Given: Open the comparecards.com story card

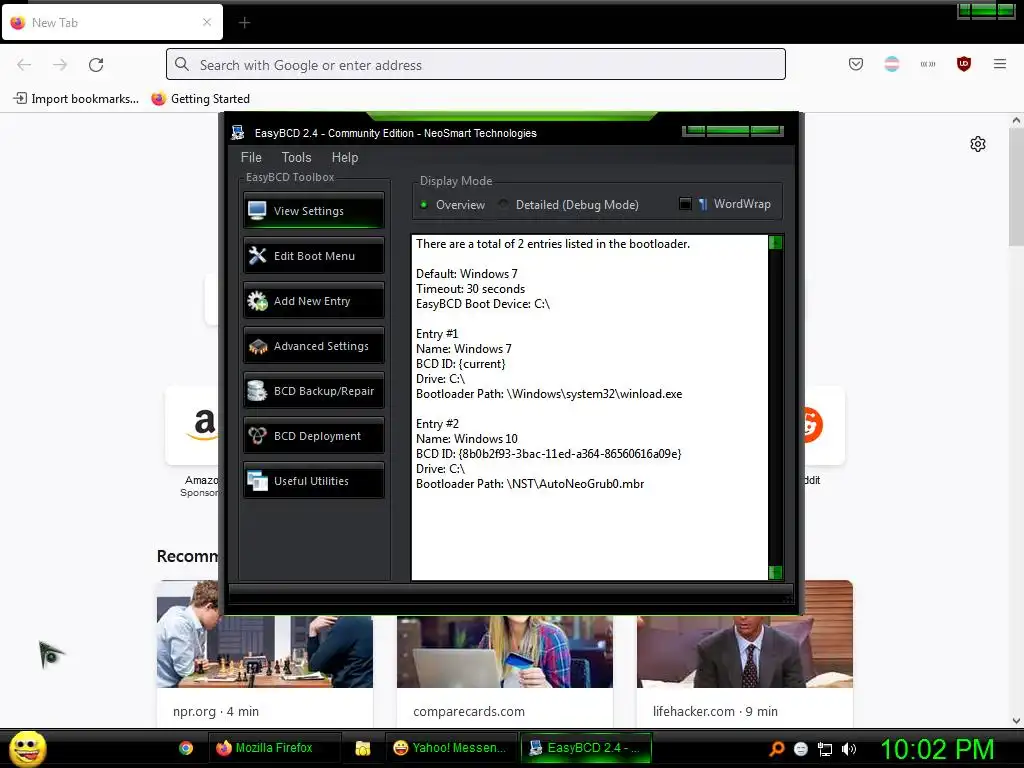Looking at the screenshot, I should click(x=505, y=671).
